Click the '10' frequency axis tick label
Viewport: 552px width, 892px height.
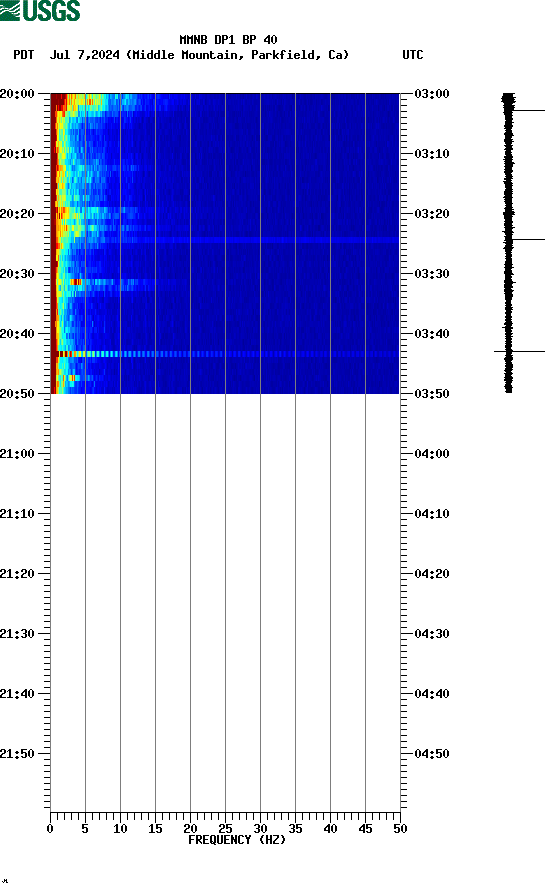tap(120, 829)
